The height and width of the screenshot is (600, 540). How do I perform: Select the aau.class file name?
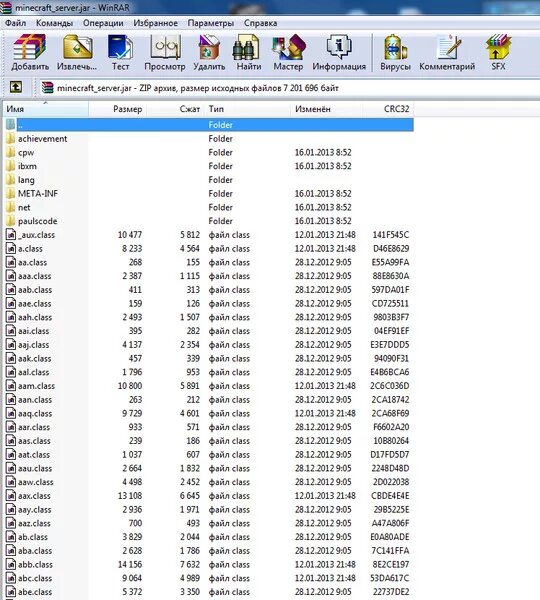pos(35,468)
